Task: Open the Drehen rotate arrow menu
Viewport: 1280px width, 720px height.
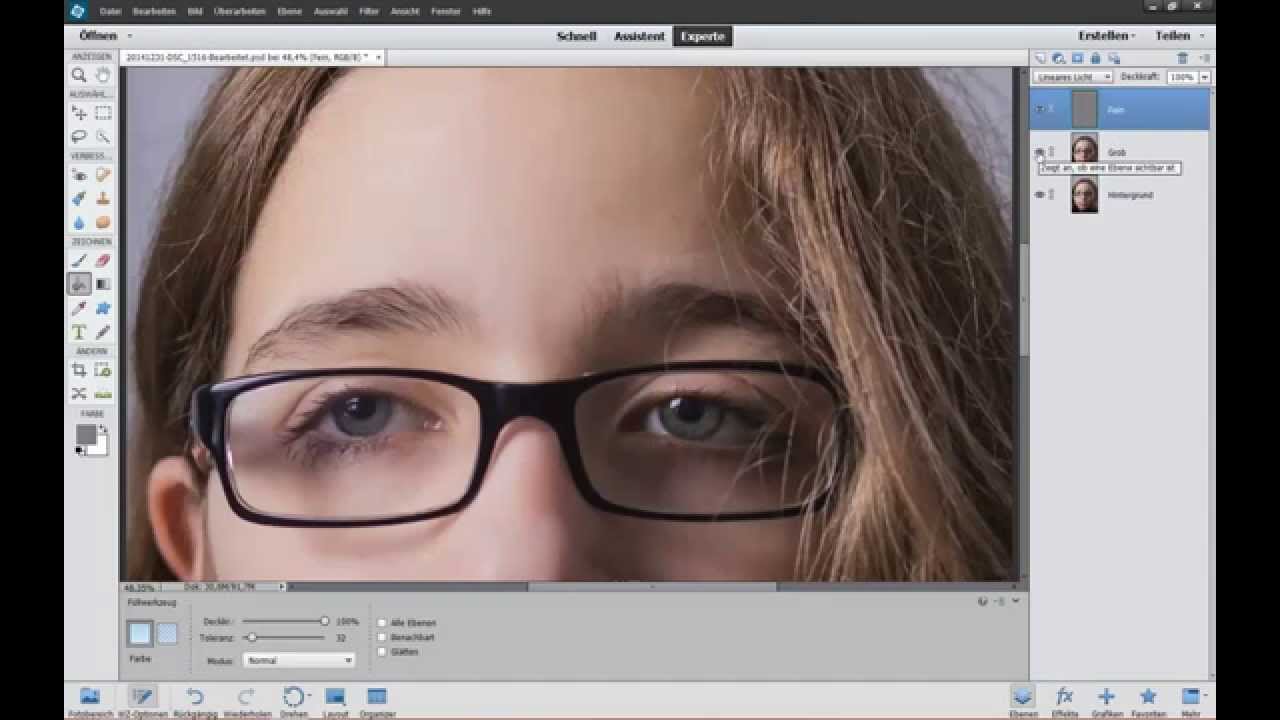Action: 310,695
